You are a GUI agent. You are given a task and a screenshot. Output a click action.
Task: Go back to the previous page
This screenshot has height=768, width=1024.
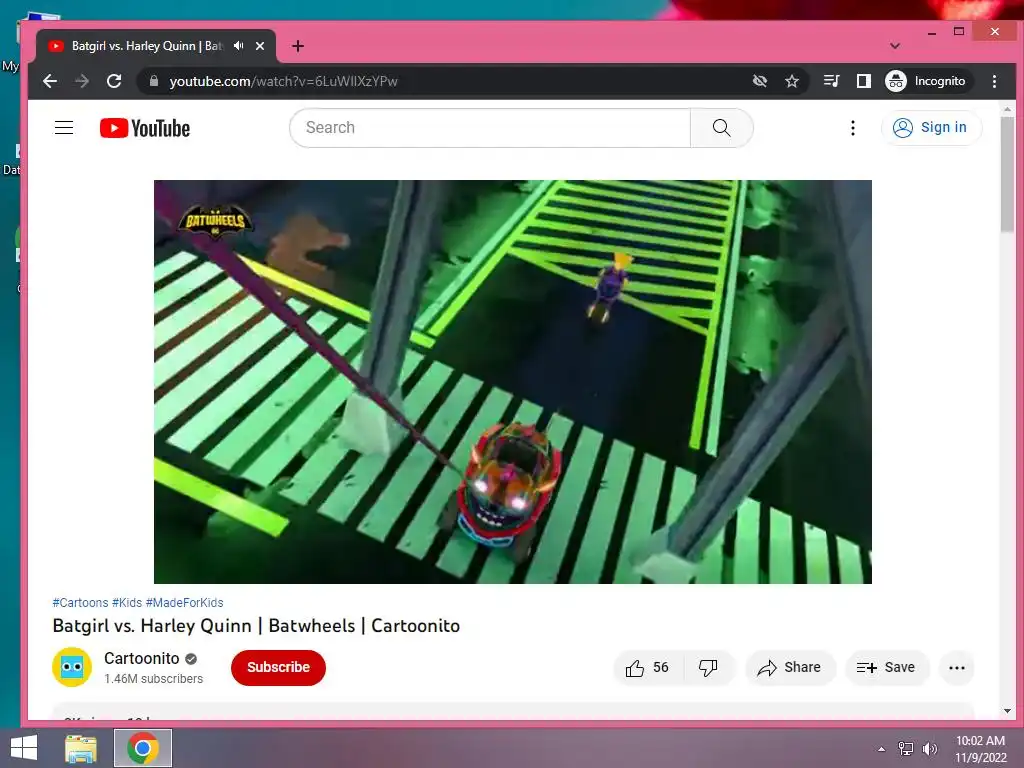tap(50, 81)
